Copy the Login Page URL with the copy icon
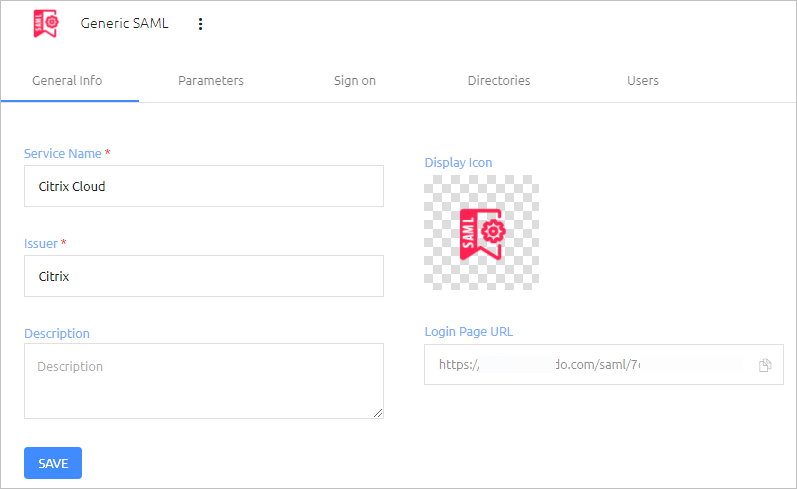This screenshot has height=489, width=797. coord(765,365)
